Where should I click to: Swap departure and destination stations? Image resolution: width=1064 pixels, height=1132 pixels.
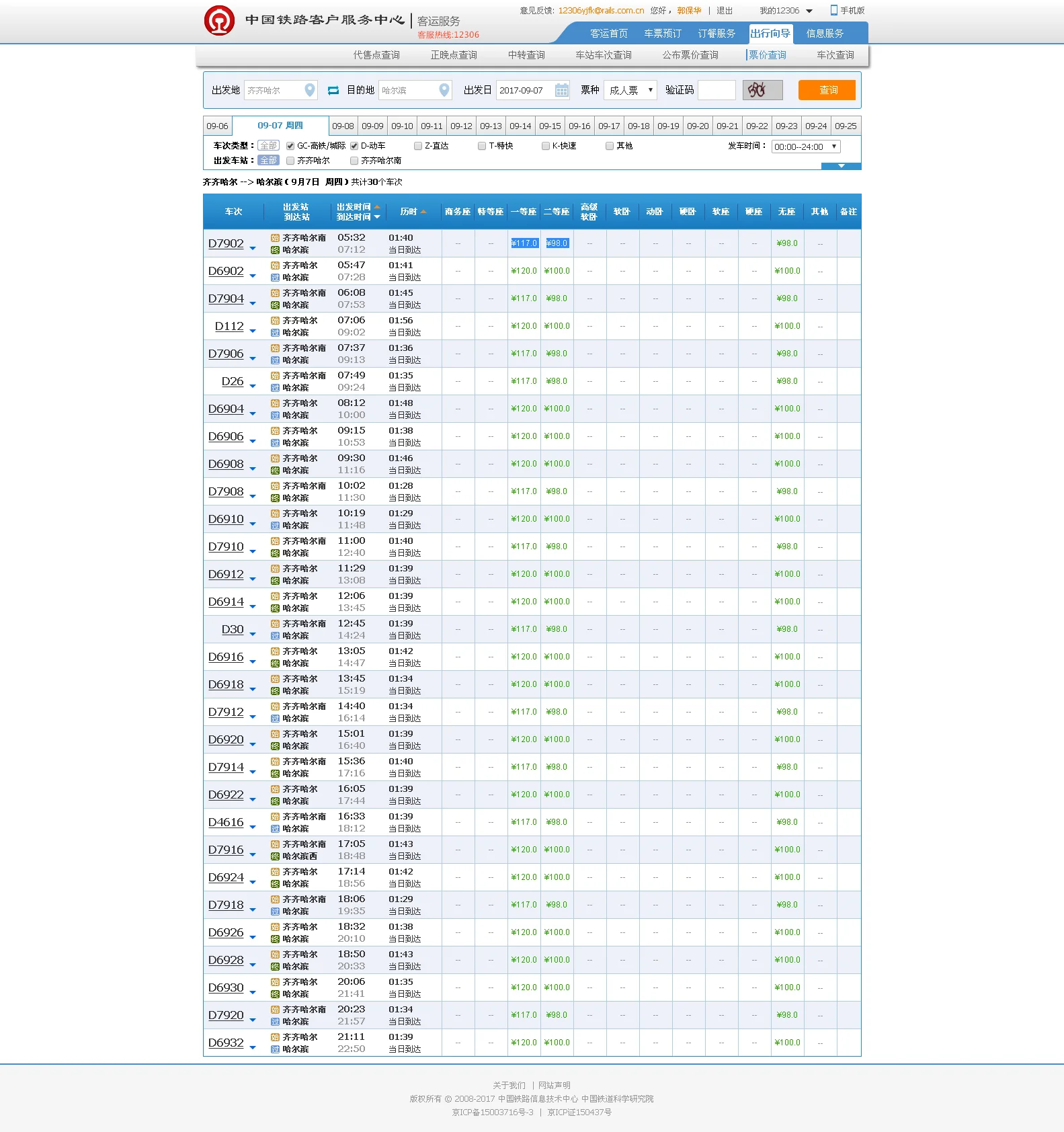(x=333, y=90)
